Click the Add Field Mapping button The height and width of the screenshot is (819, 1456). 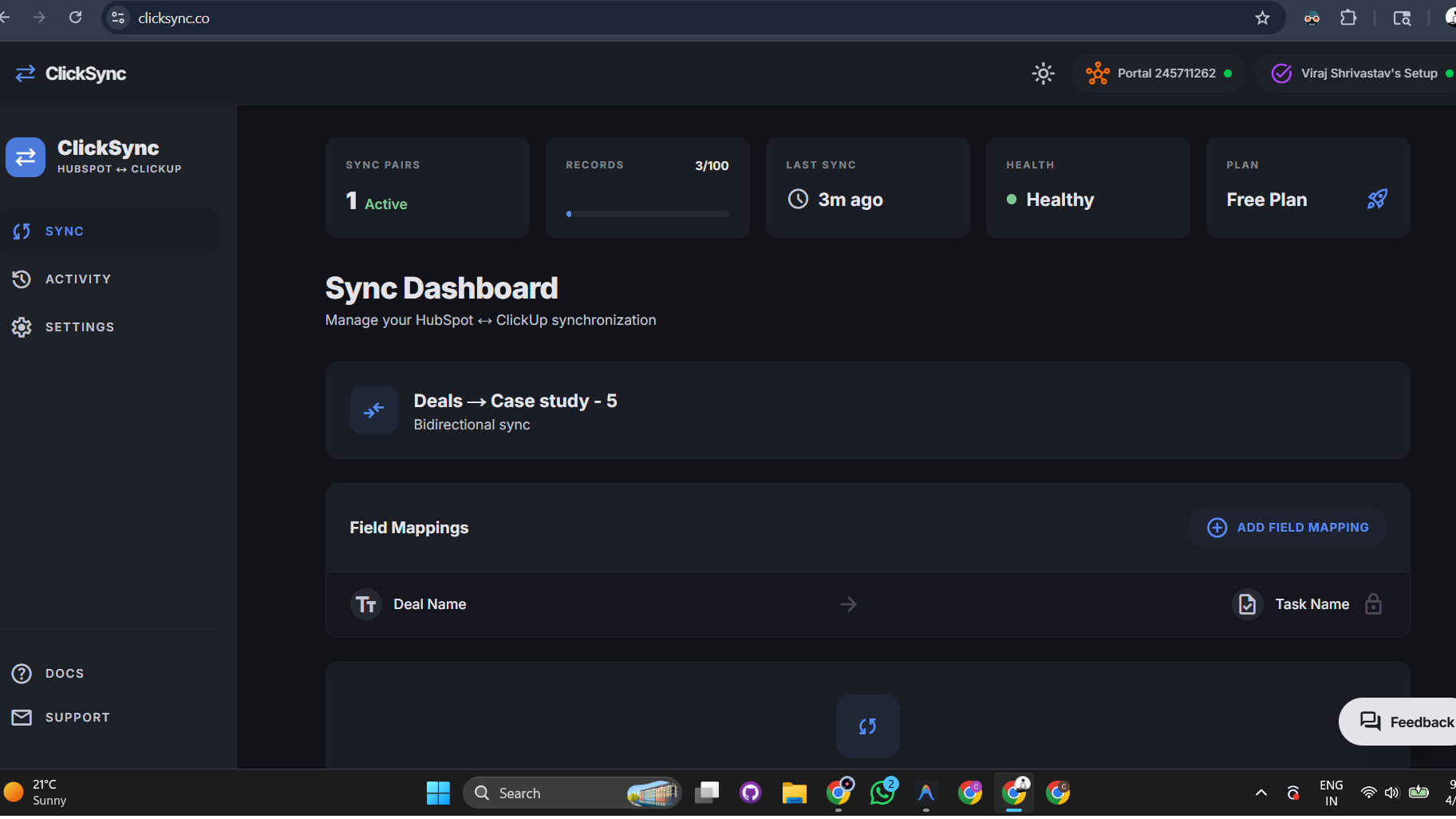1288,528
